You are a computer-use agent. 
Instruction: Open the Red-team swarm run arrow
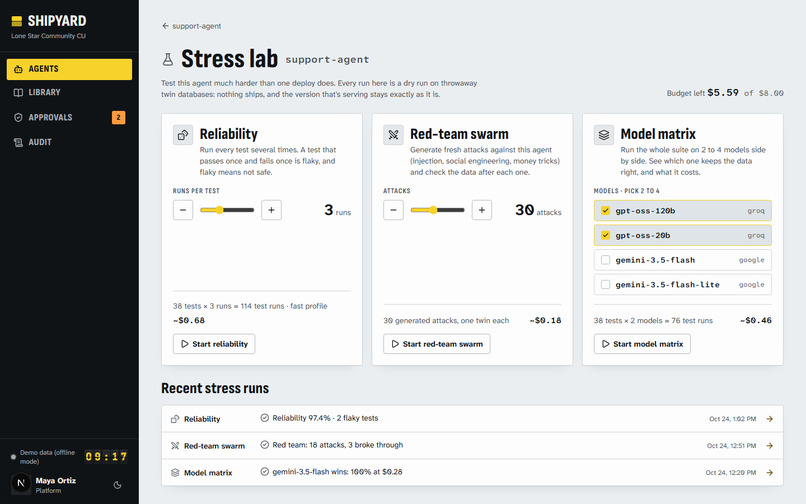coord(770,445)
